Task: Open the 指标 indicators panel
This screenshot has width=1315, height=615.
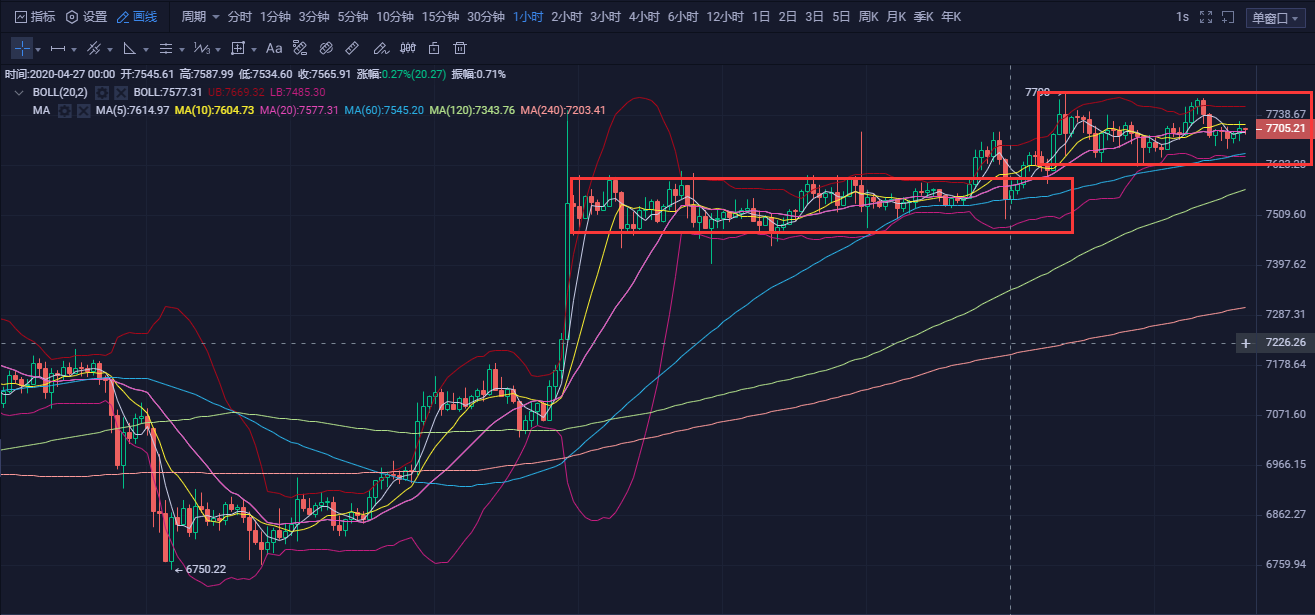Action: pos(35,17)
